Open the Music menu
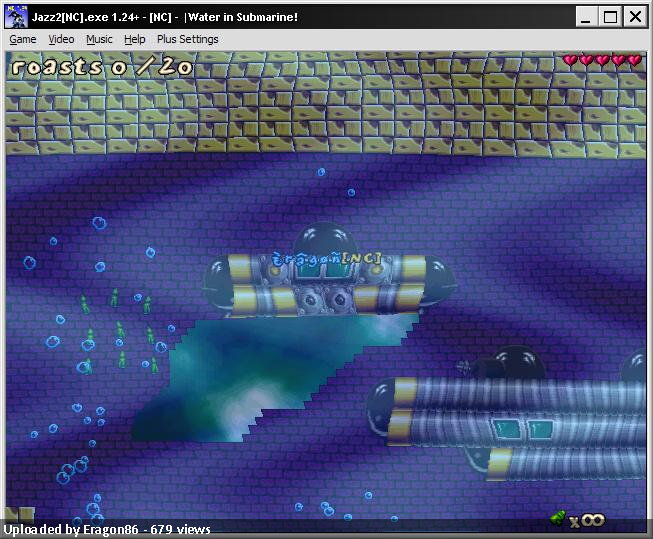Viewport: 653px width, 539px height. pos(99,39)
